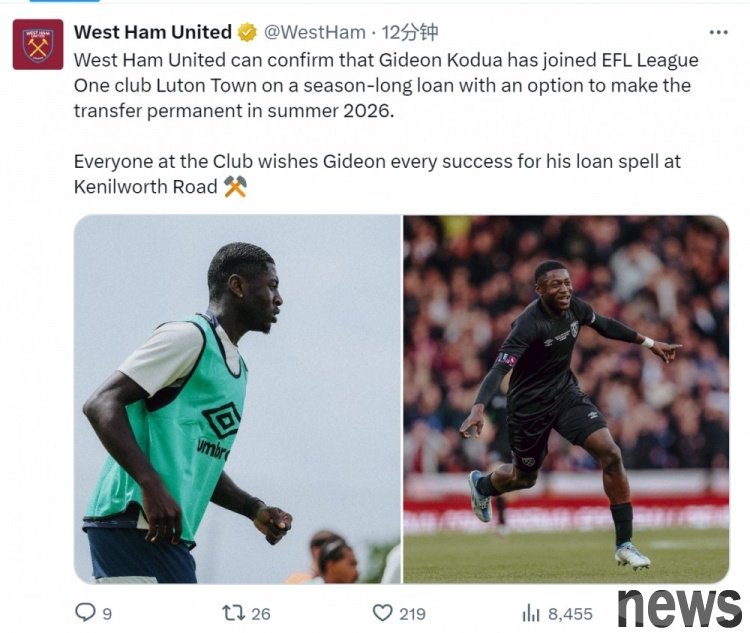Click the reply count 9
Image resolution: width=750 pixels, height=633 pixels.
[107, 614]
